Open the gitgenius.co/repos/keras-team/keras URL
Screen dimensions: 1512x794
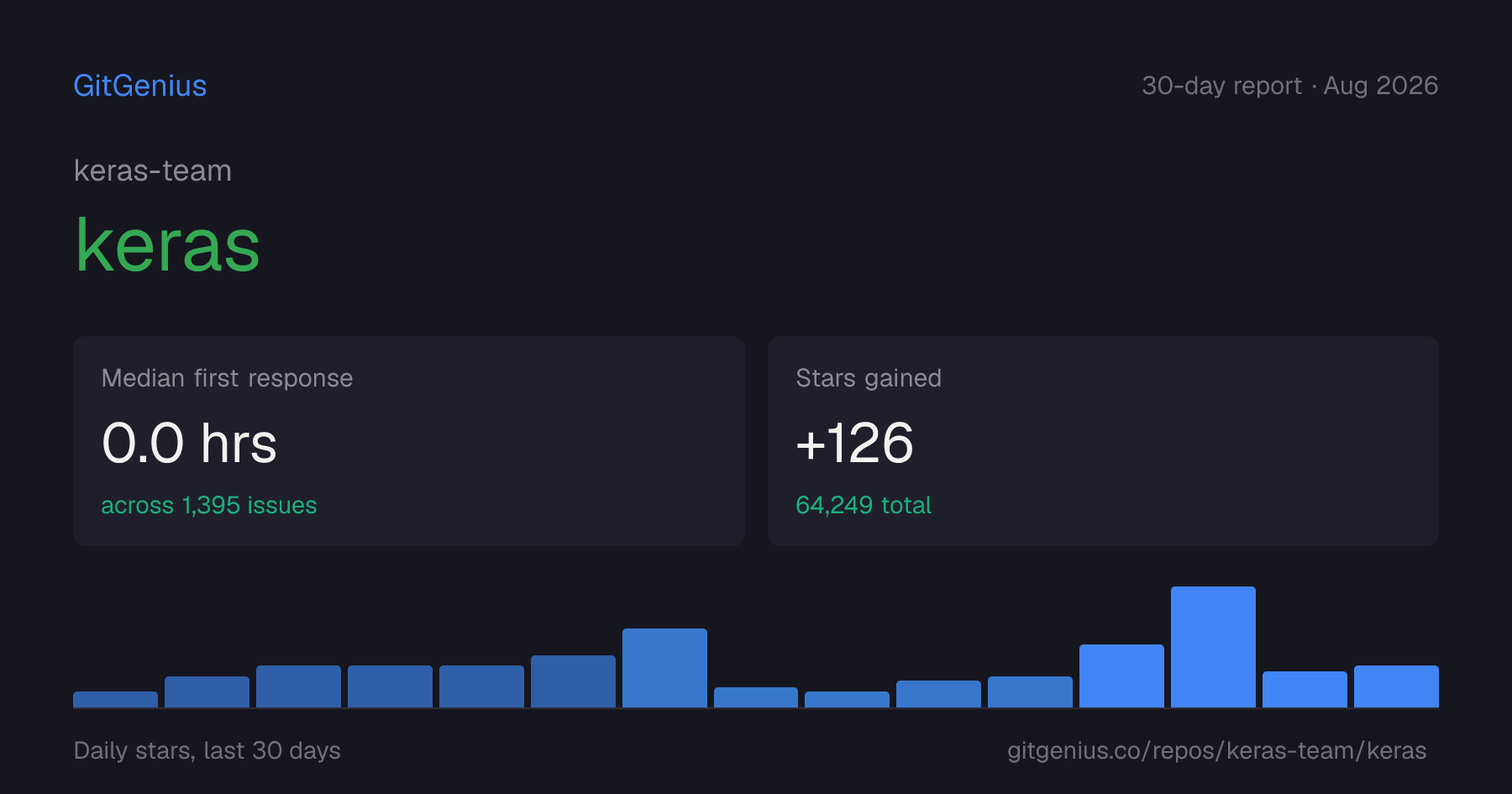point(1216,750)
